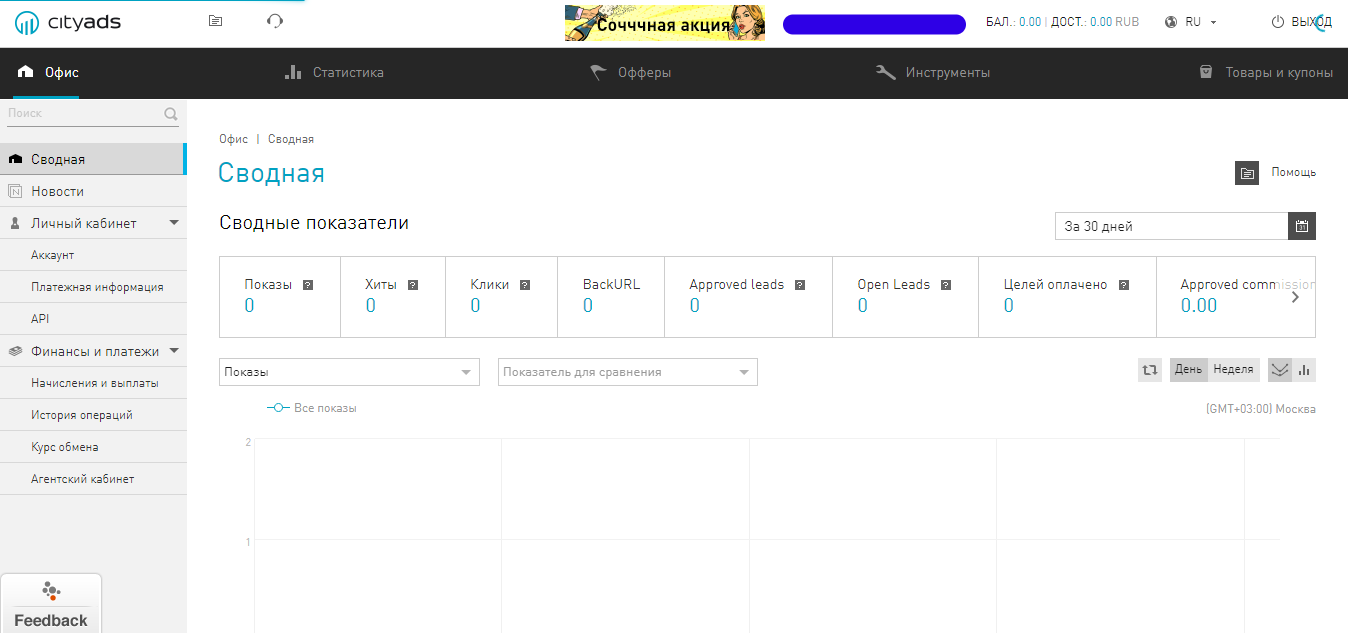This screenshot has height=633, width=1348.
Task: Select the bar chart type icon
Action: tap(1304, 370)
